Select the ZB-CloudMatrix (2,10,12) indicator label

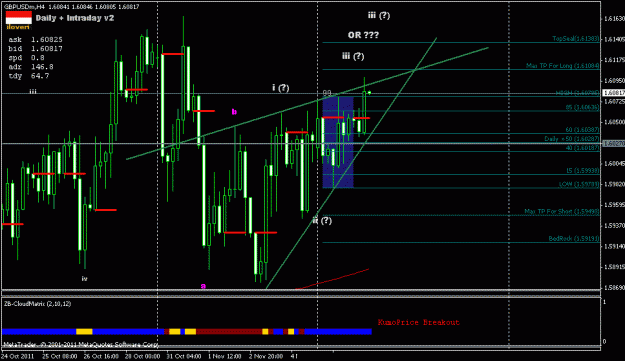(37, 304)
